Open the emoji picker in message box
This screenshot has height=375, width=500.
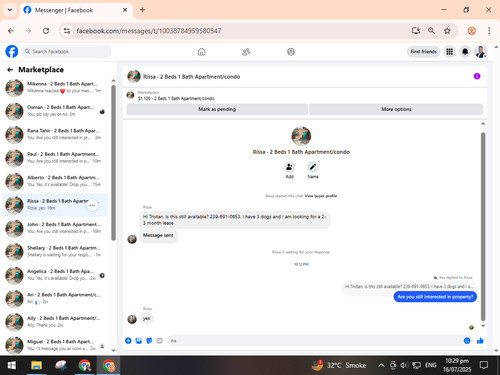coord(467,341)
